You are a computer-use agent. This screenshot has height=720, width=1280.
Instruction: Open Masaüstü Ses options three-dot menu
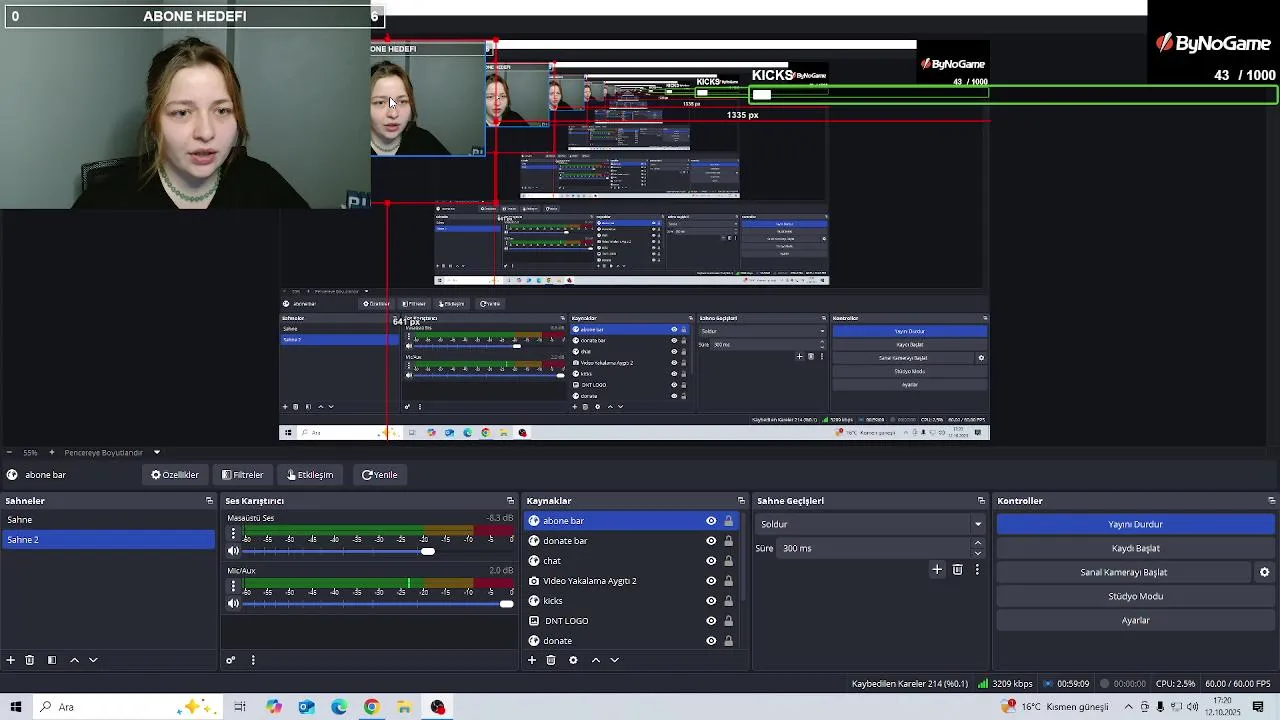pyautogui.click(x=233, y=533)
